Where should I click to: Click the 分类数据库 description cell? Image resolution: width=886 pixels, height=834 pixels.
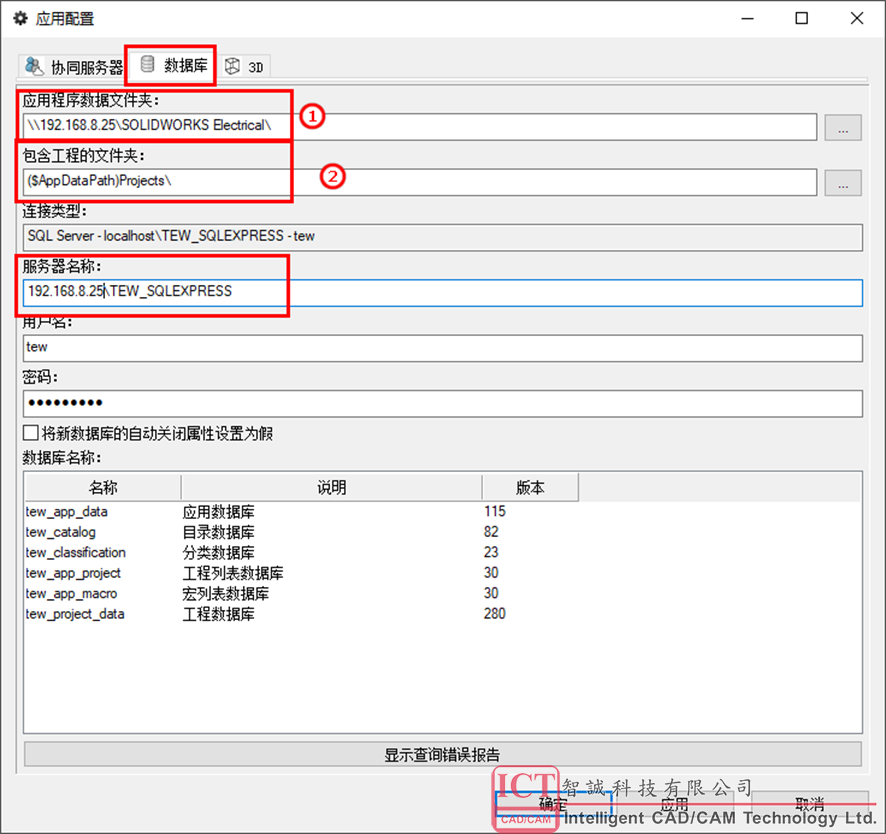point(218,553)
